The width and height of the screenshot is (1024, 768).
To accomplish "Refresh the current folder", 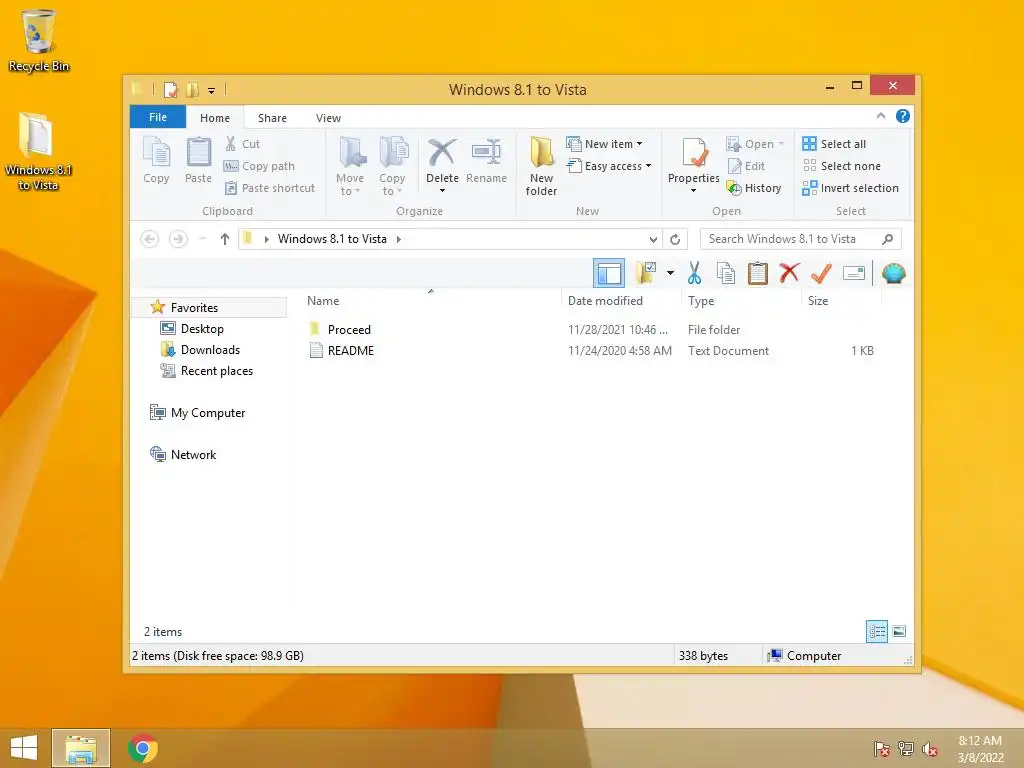I will pos(675,240).
